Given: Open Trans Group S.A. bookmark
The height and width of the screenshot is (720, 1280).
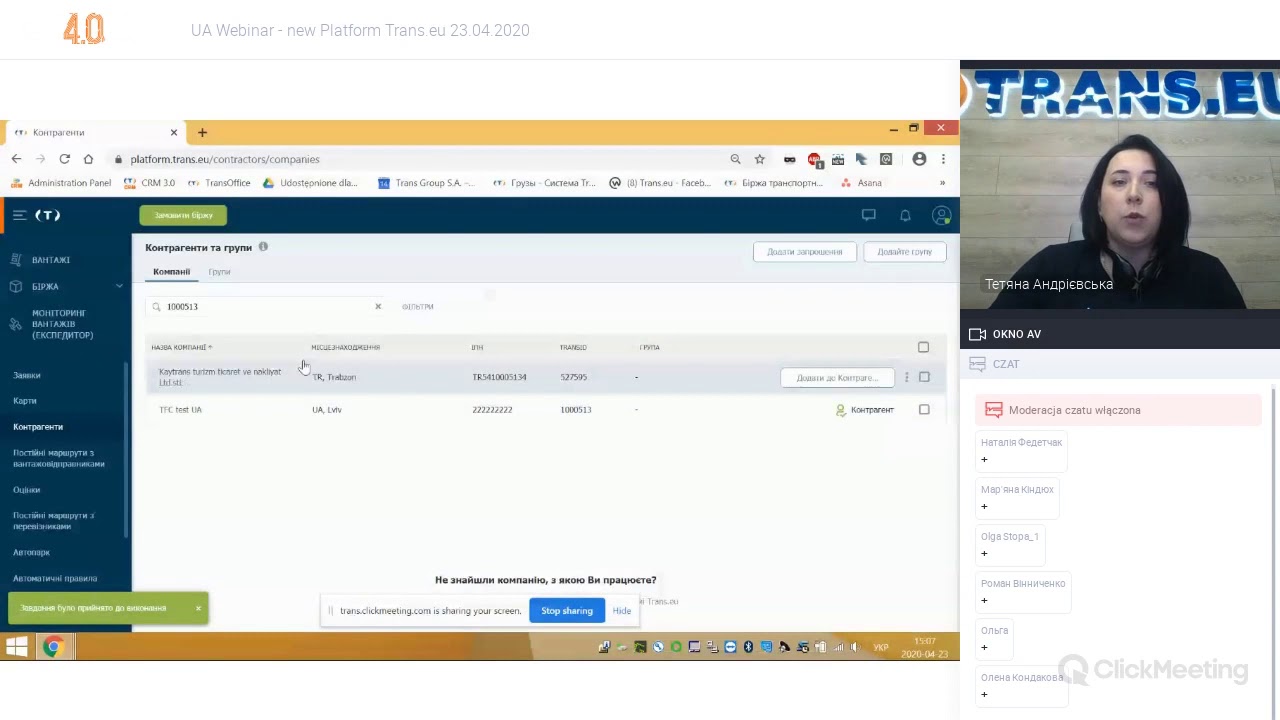Looking at the screenshot, I should (427, 183).
